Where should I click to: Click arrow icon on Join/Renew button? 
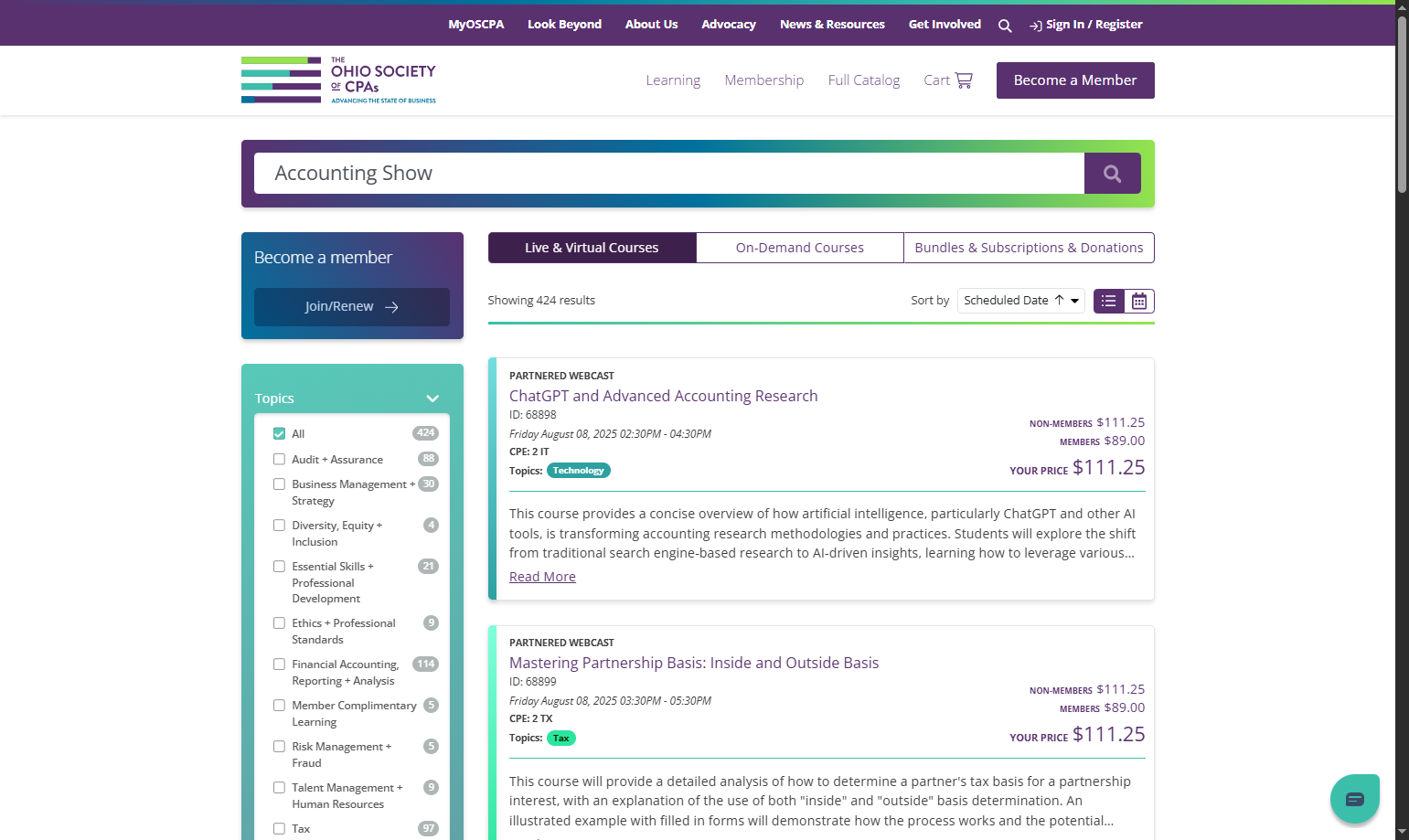(x=392, y=307)
